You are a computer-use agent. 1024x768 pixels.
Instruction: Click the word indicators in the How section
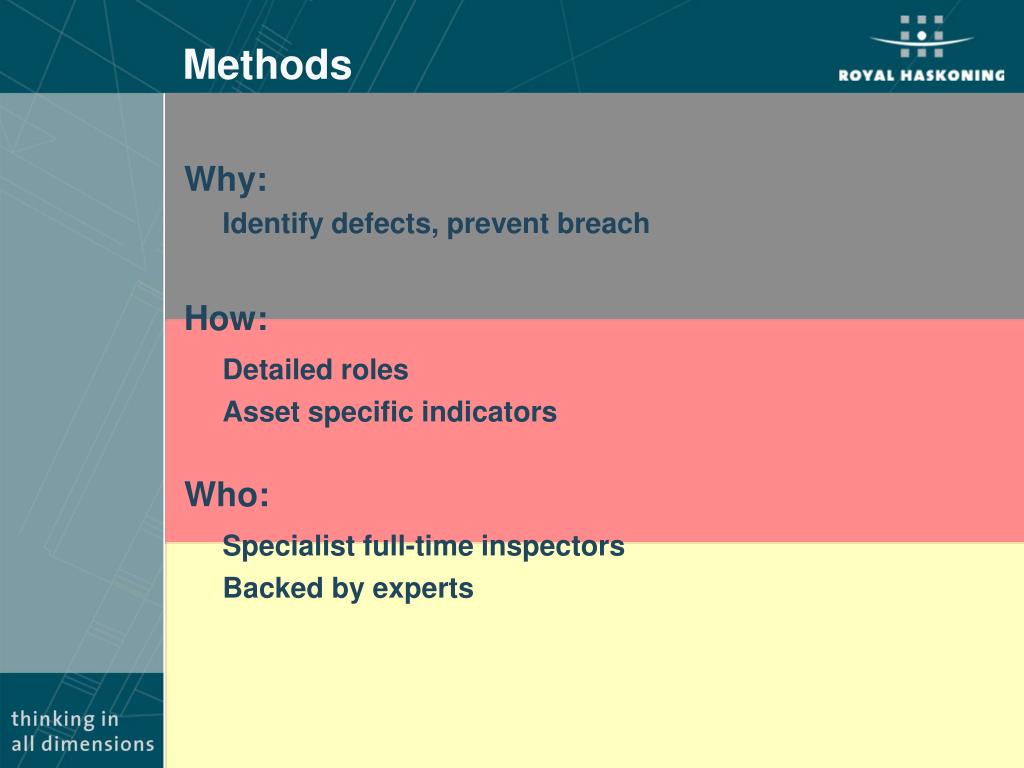[x=489, y=412]
